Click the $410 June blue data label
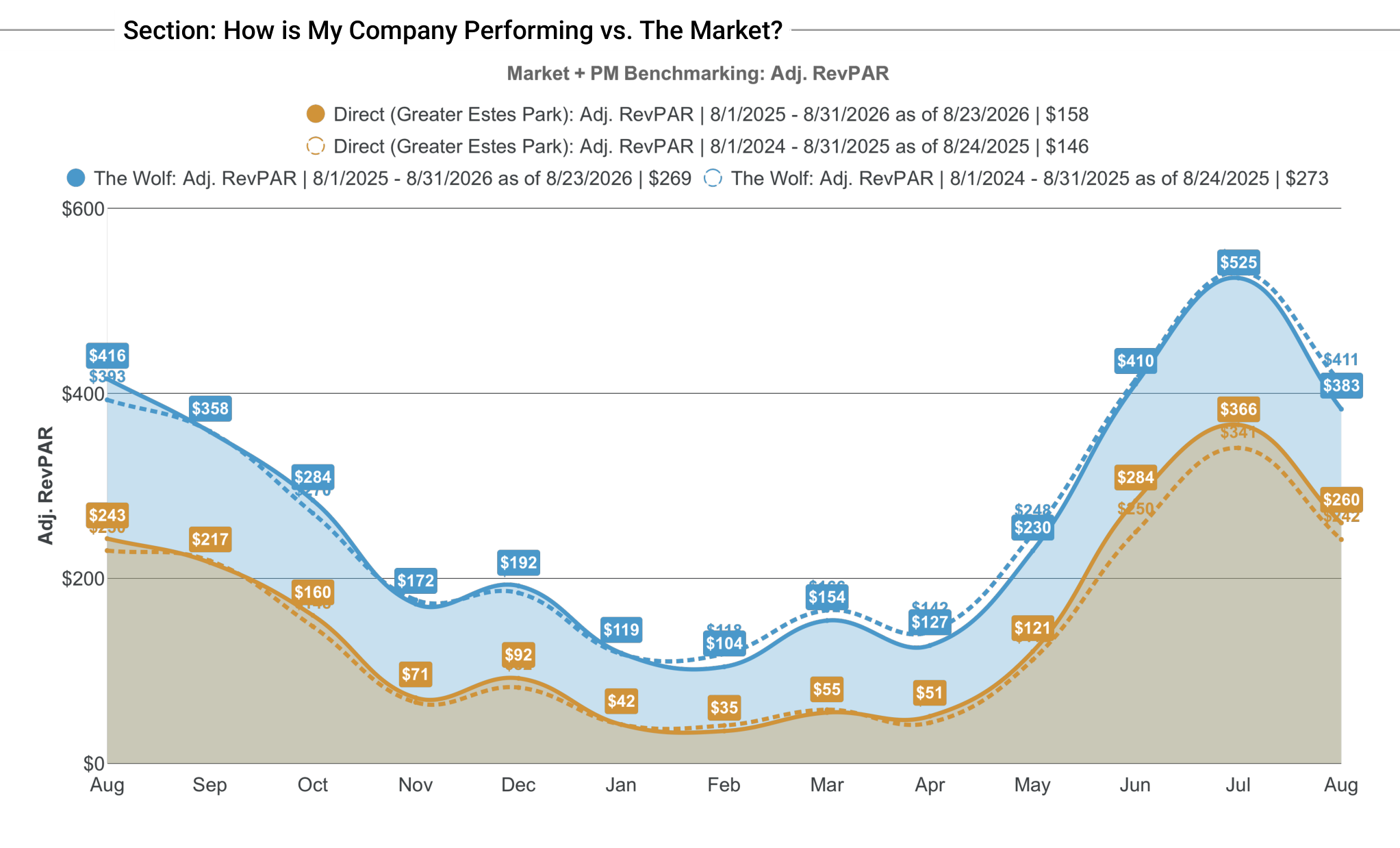Image resolution: width=1400 pixels, height=848 pixels. click(x=1136, y=361)
